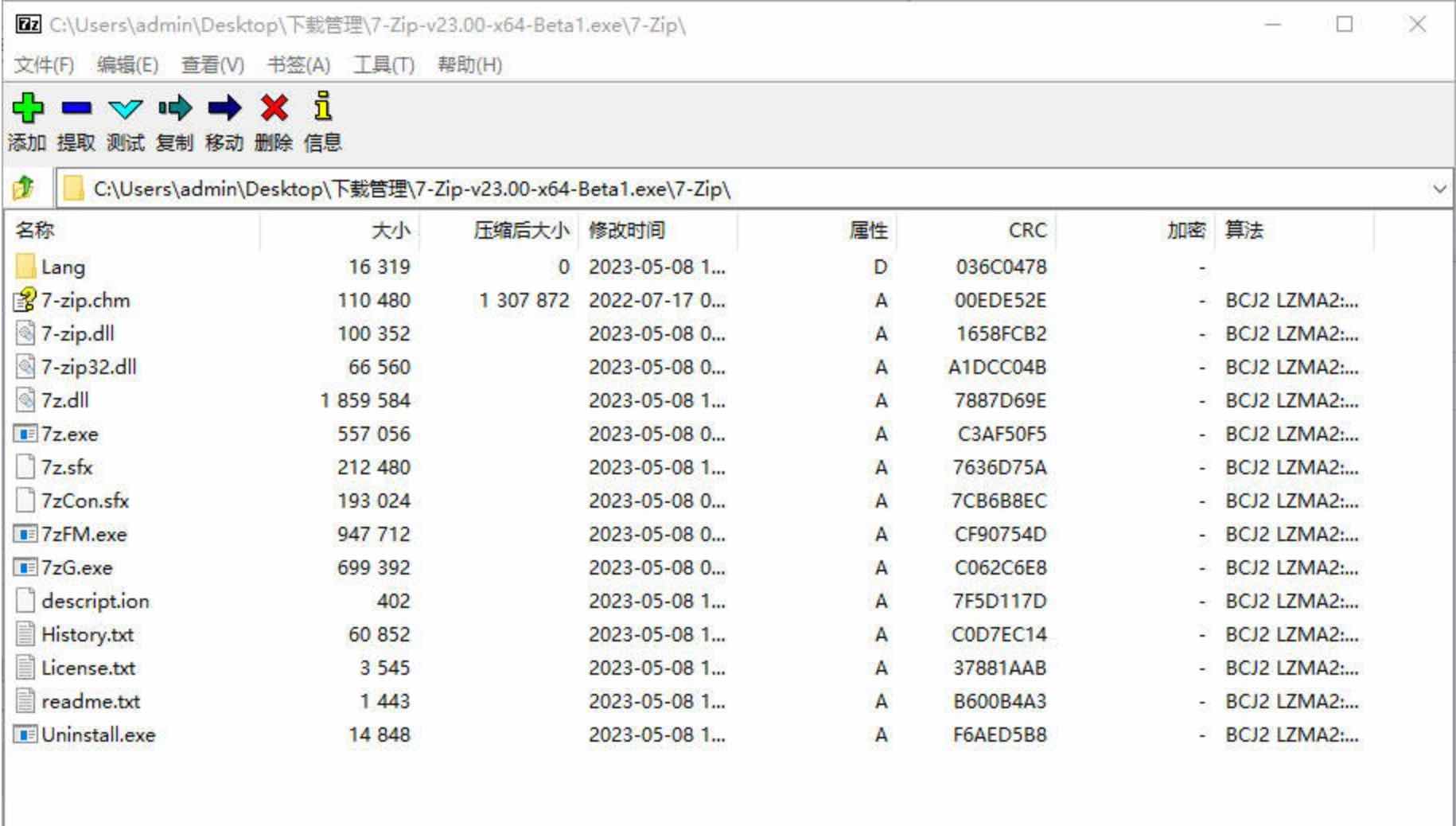Select the 7z.exe application icon
Viewport: 1456px width, 826px height.
(25, 434)
